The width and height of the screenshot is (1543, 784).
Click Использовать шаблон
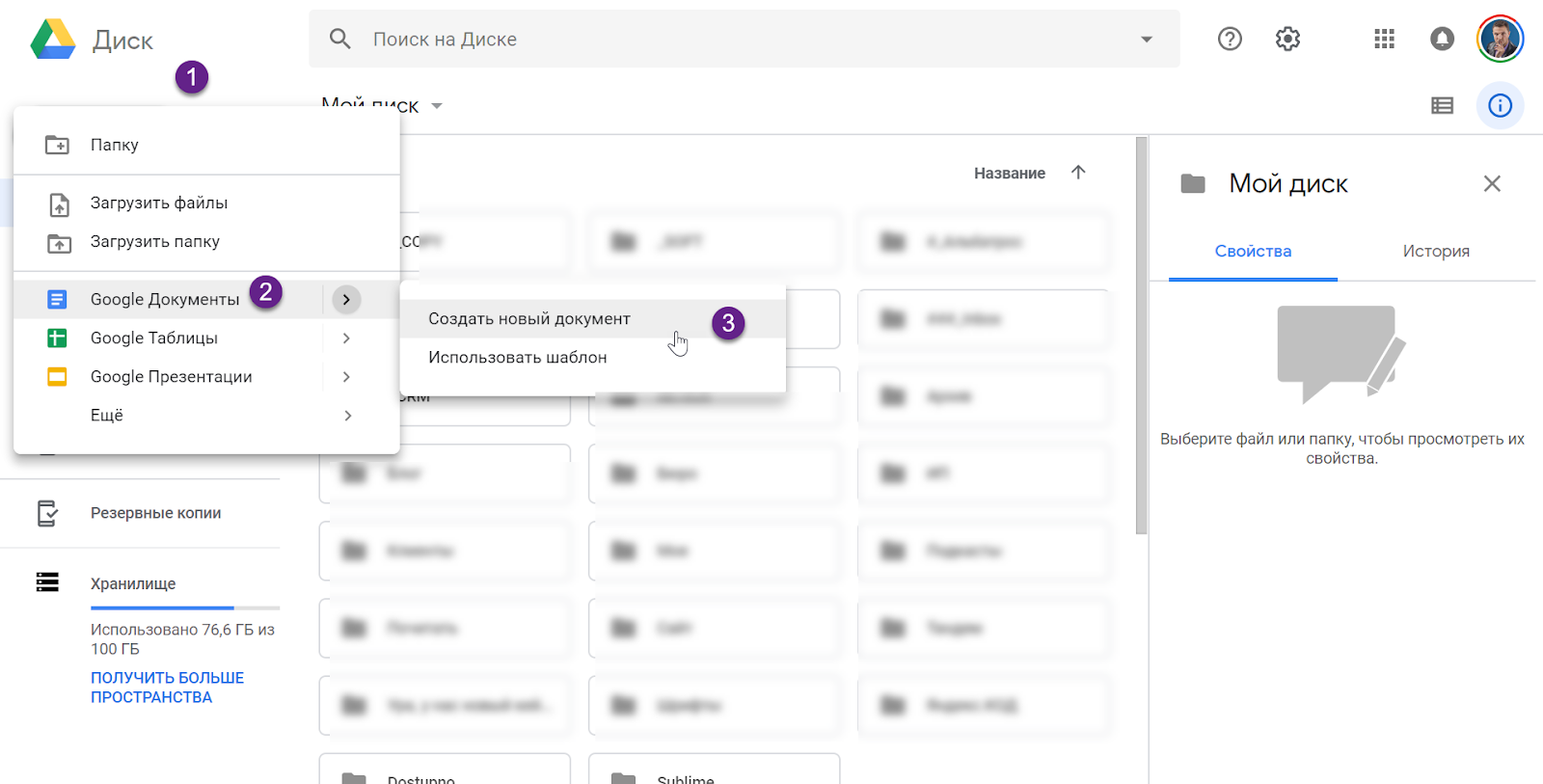(x=593, y=357)
